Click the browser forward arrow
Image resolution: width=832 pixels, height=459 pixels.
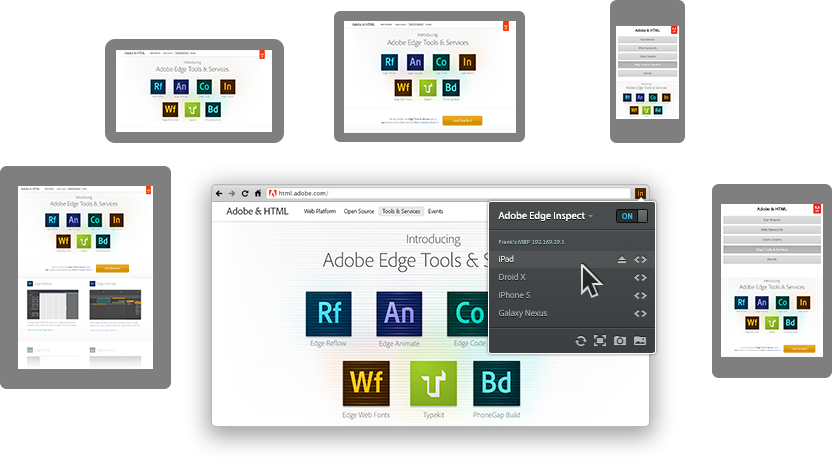232,193
